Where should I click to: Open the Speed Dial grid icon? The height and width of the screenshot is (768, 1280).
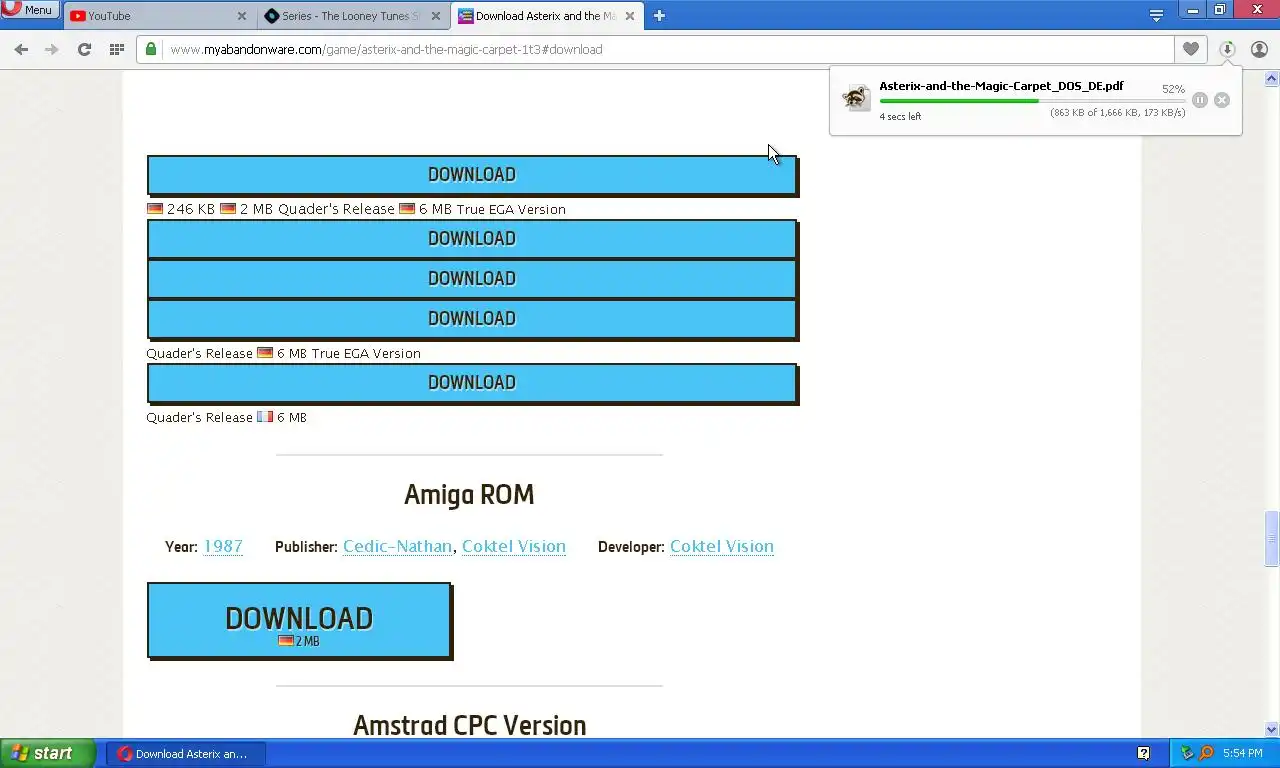pyautogui.click(x=116, y=49)
